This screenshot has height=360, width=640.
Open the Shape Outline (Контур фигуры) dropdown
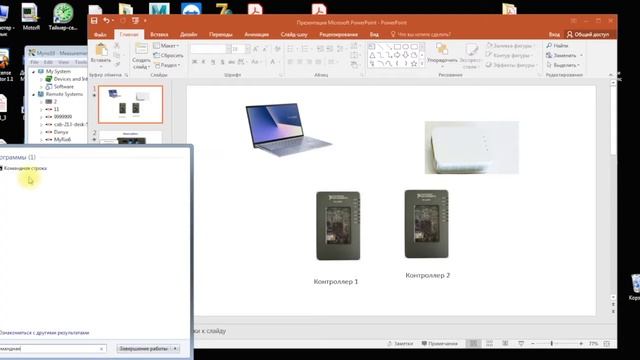pyautogui.click(x=509, y=55)
